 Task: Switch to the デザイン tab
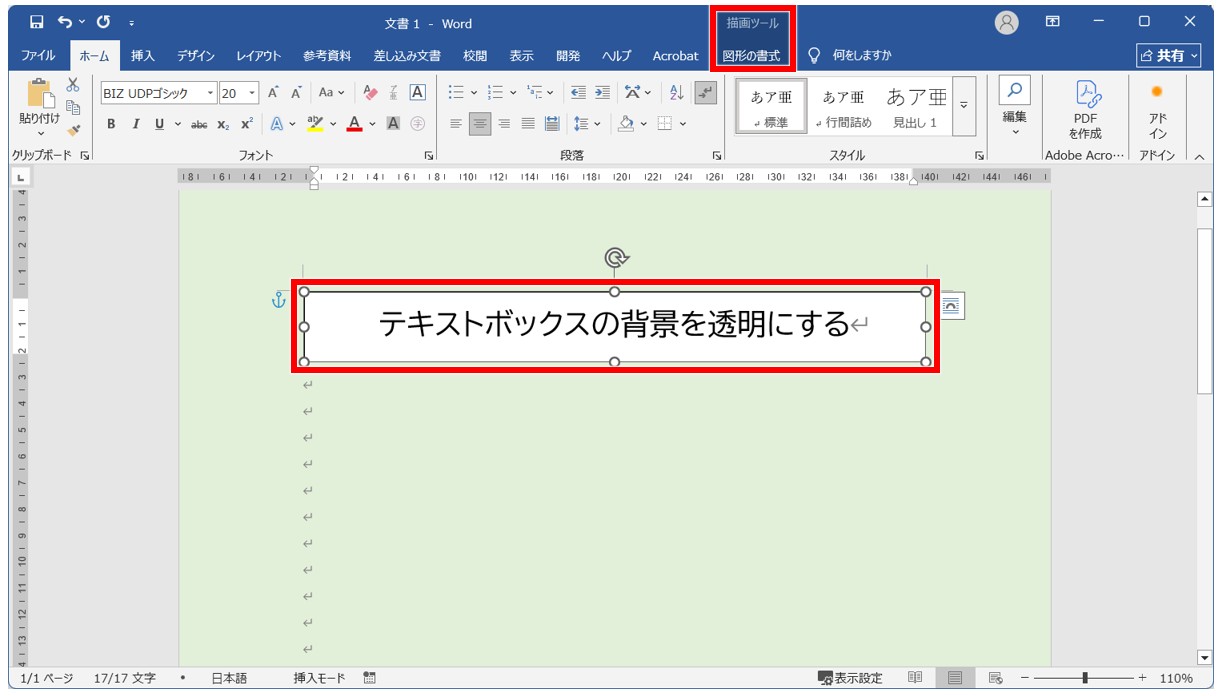tap(196, 56)
